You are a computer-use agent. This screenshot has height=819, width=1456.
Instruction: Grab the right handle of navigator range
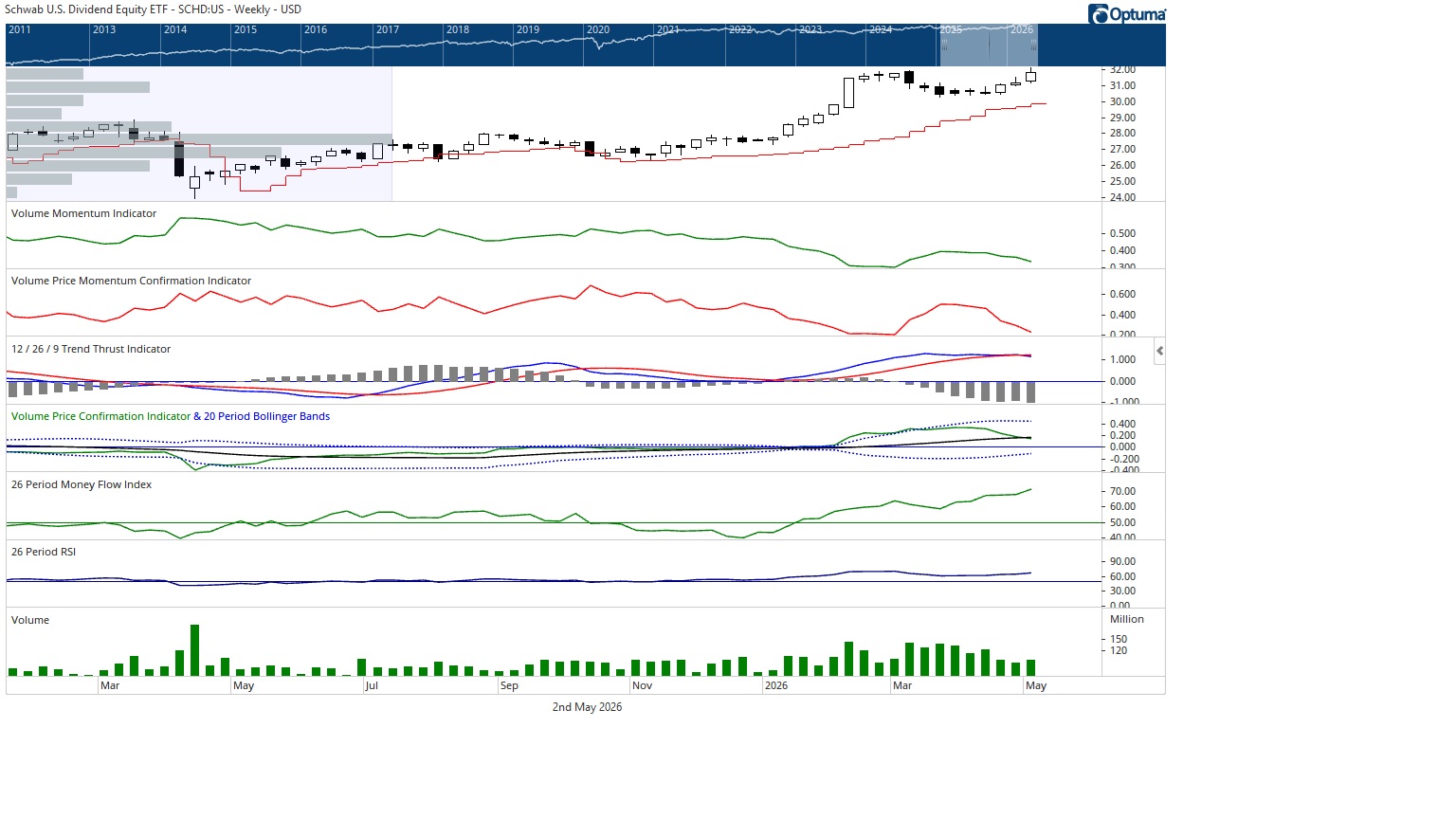[x=1033, y=45]
